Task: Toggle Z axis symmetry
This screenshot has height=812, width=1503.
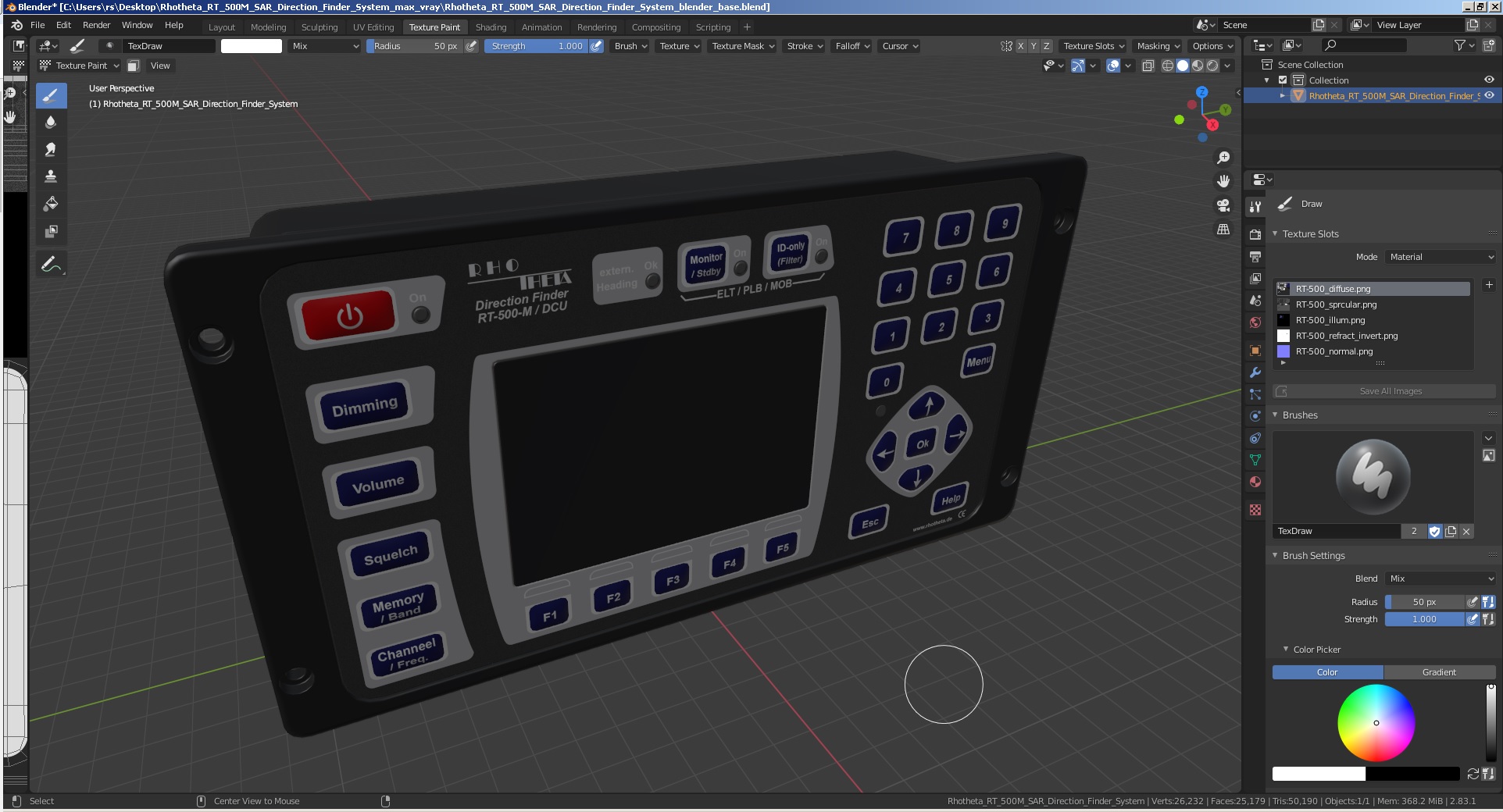Action: point(1047,46)
